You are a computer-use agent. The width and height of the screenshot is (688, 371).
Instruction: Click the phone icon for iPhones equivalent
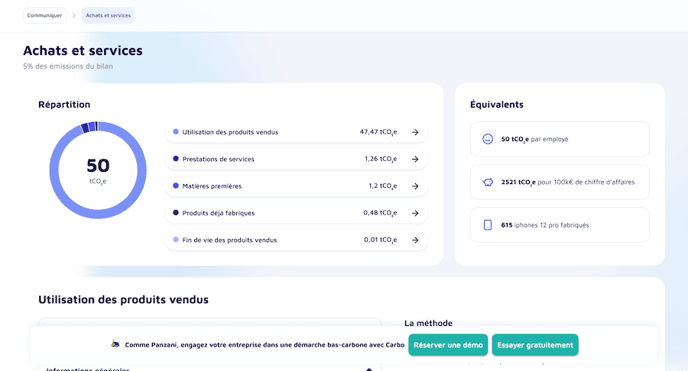[x=487, y=225]
